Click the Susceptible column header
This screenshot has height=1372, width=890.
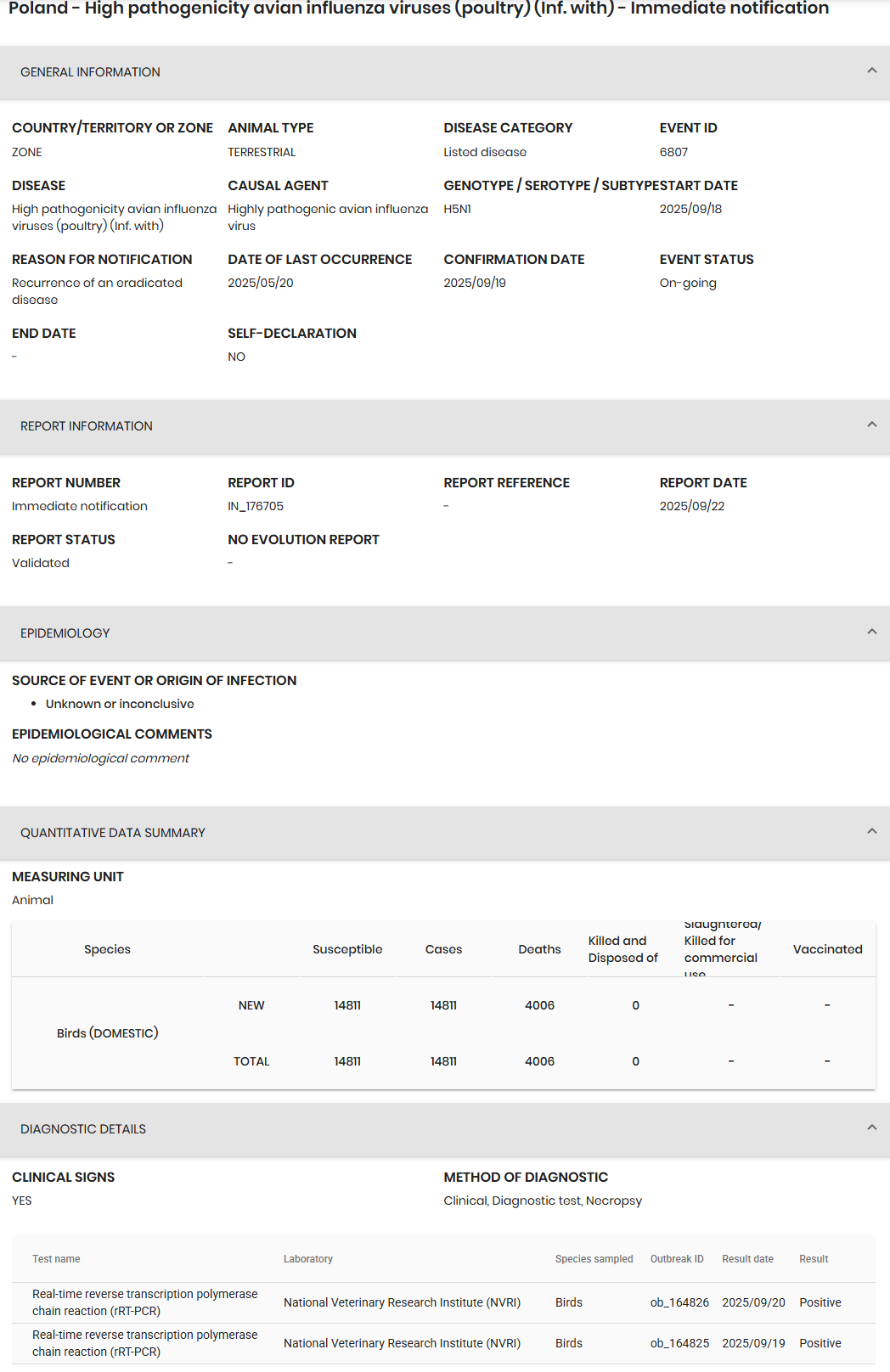347,949
